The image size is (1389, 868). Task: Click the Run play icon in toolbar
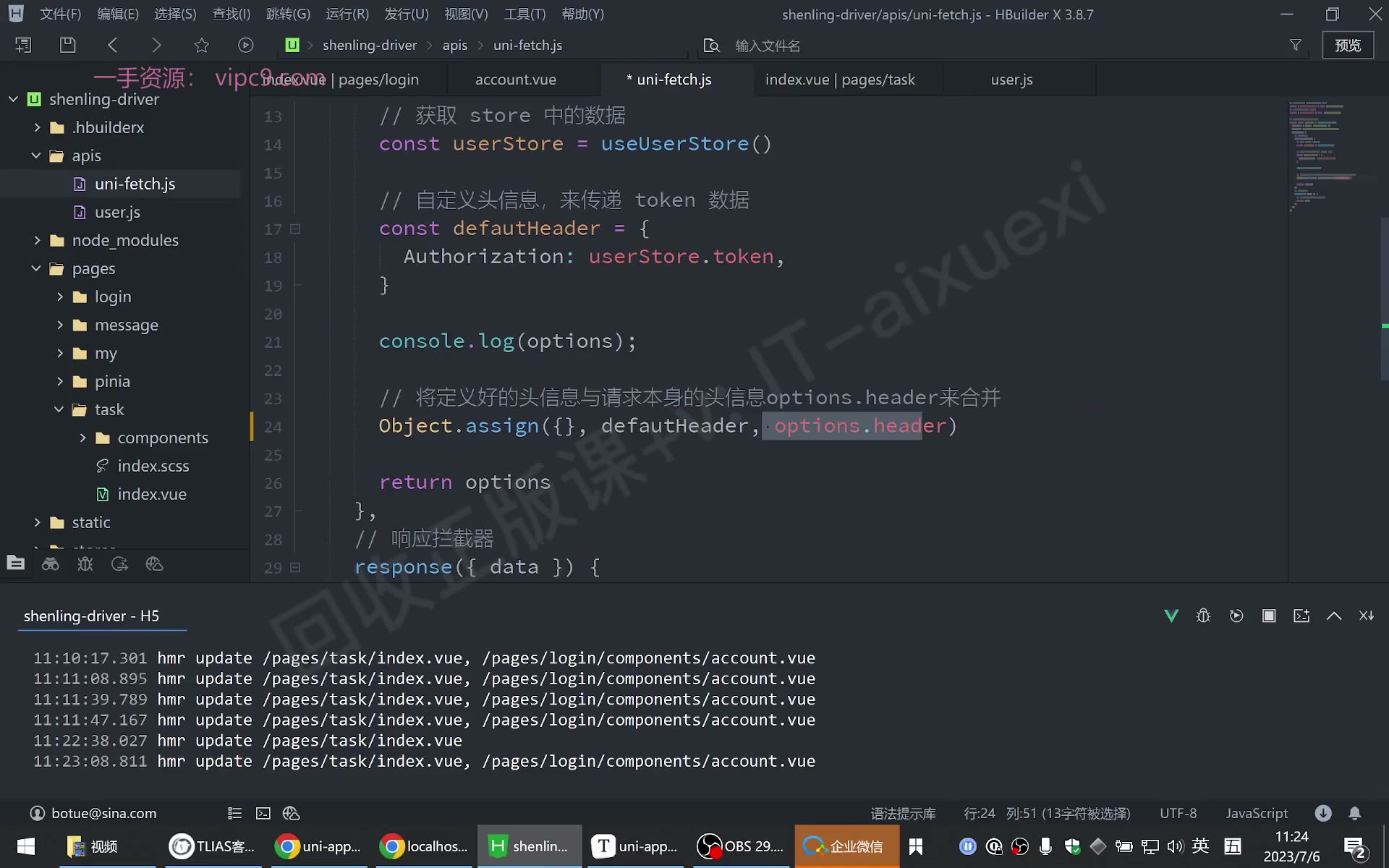pyautogui.click(x=246, y=45)
